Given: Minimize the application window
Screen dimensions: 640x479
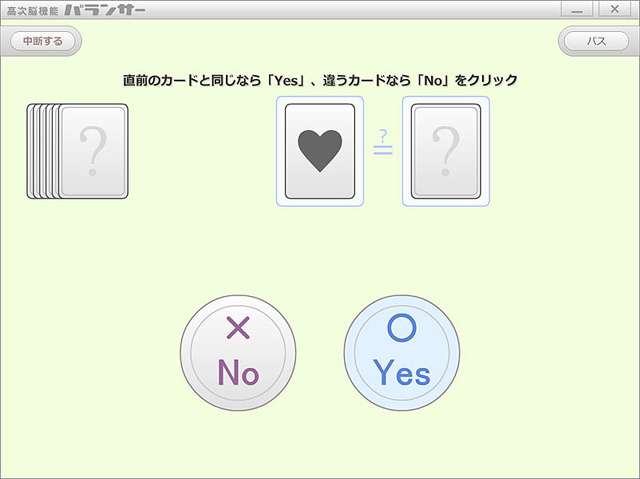Looking at the screenshot, I should (x=577, y=9).
